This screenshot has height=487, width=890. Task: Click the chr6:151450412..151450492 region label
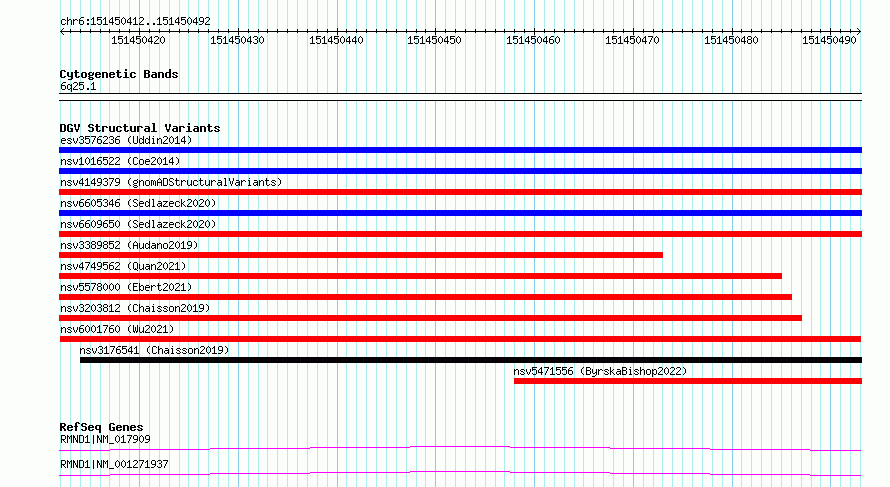click(135, 21)
